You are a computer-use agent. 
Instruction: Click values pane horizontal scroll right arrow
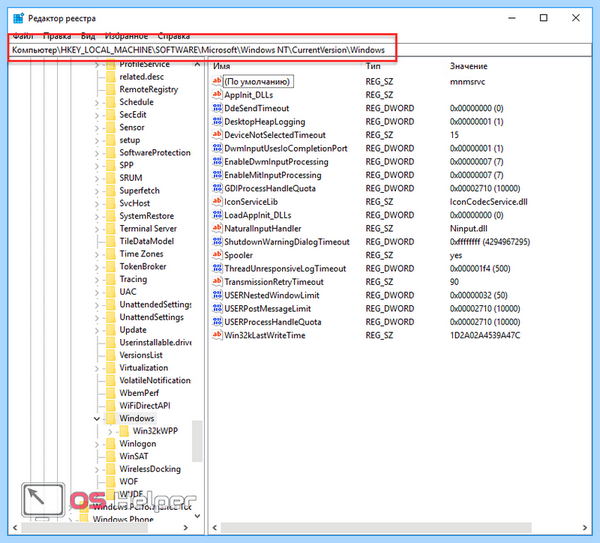tap(585, 528)
